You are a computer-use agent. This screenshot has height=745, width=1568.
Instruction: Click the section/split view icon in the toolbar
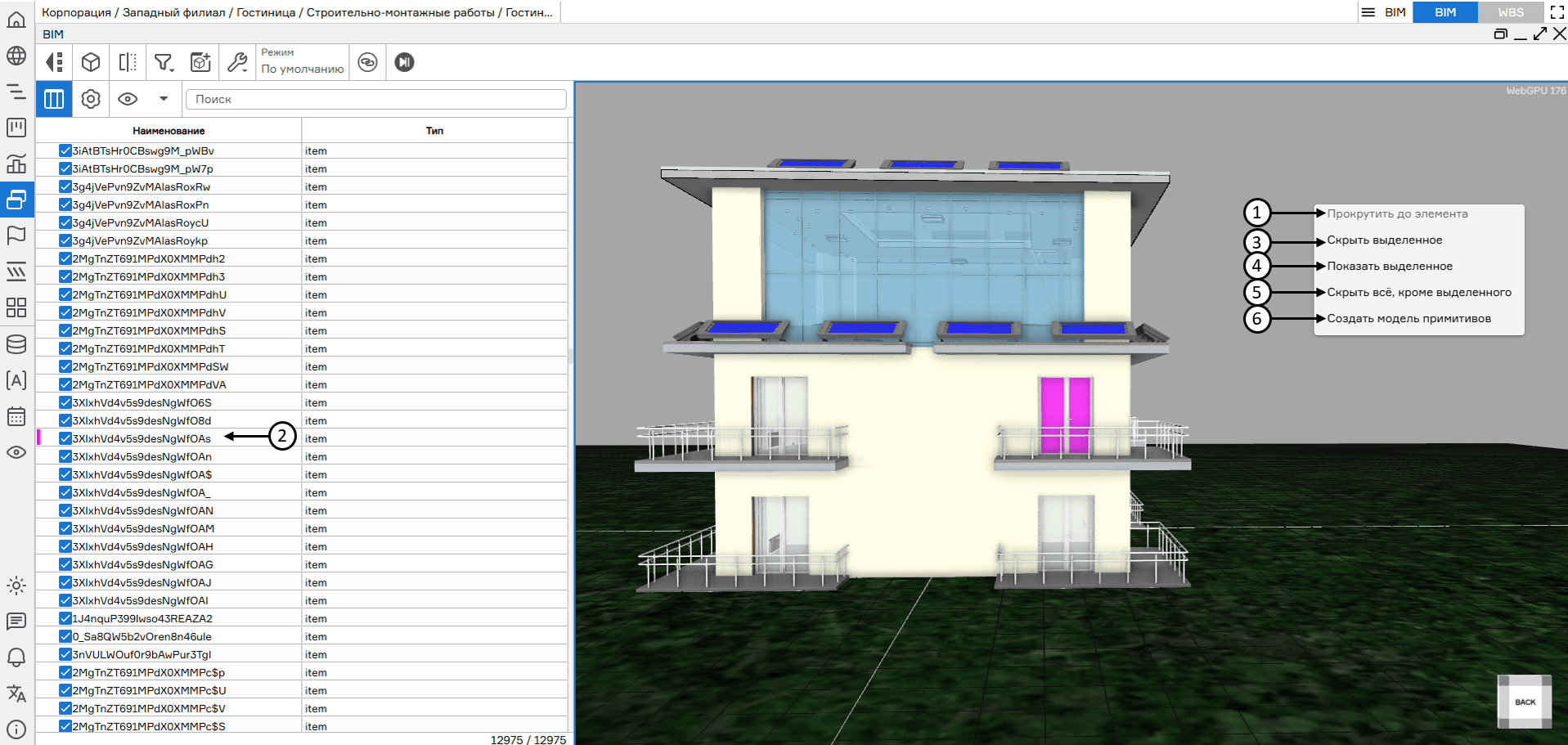127,61
